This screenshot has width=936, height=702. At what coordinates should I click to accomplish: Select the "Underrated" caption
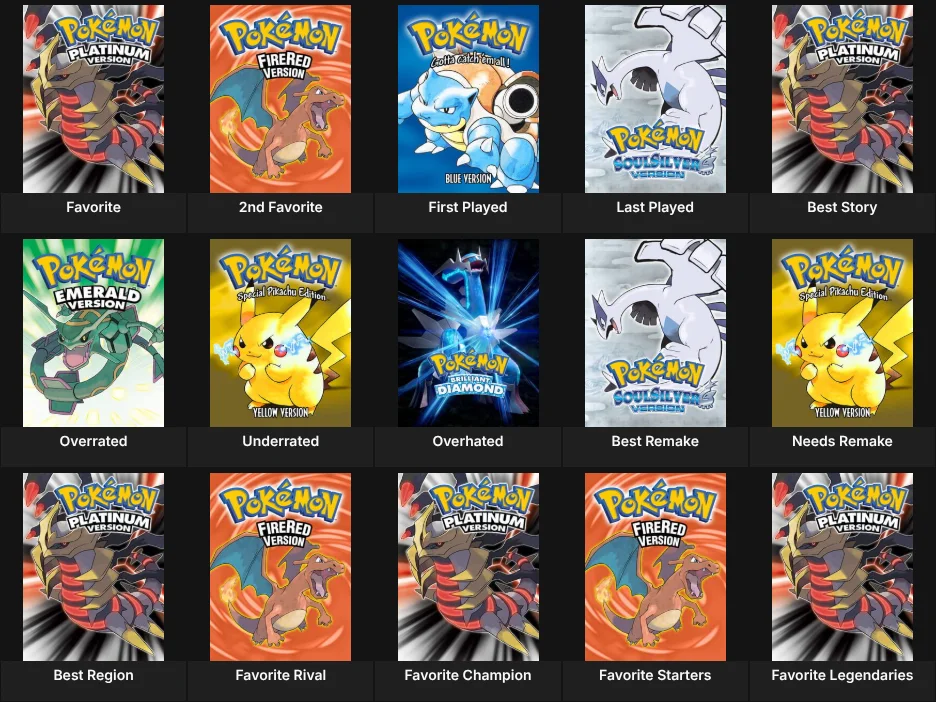click(x=281, y=441)
